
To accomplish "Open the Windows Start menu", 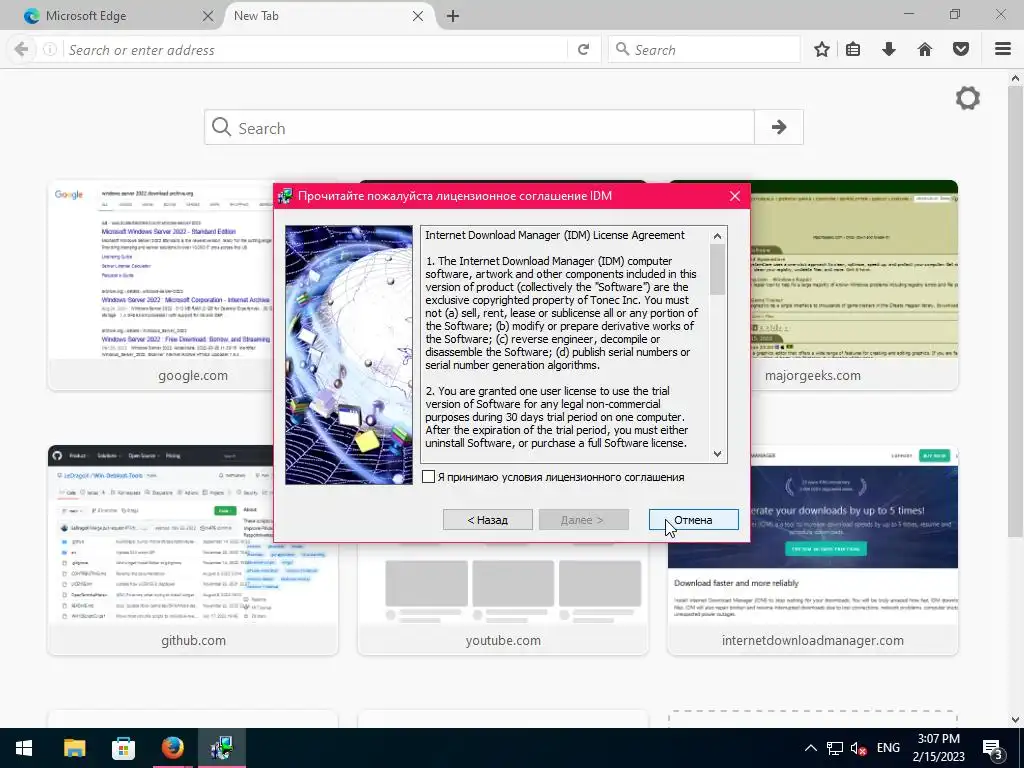I will [24, 748].
